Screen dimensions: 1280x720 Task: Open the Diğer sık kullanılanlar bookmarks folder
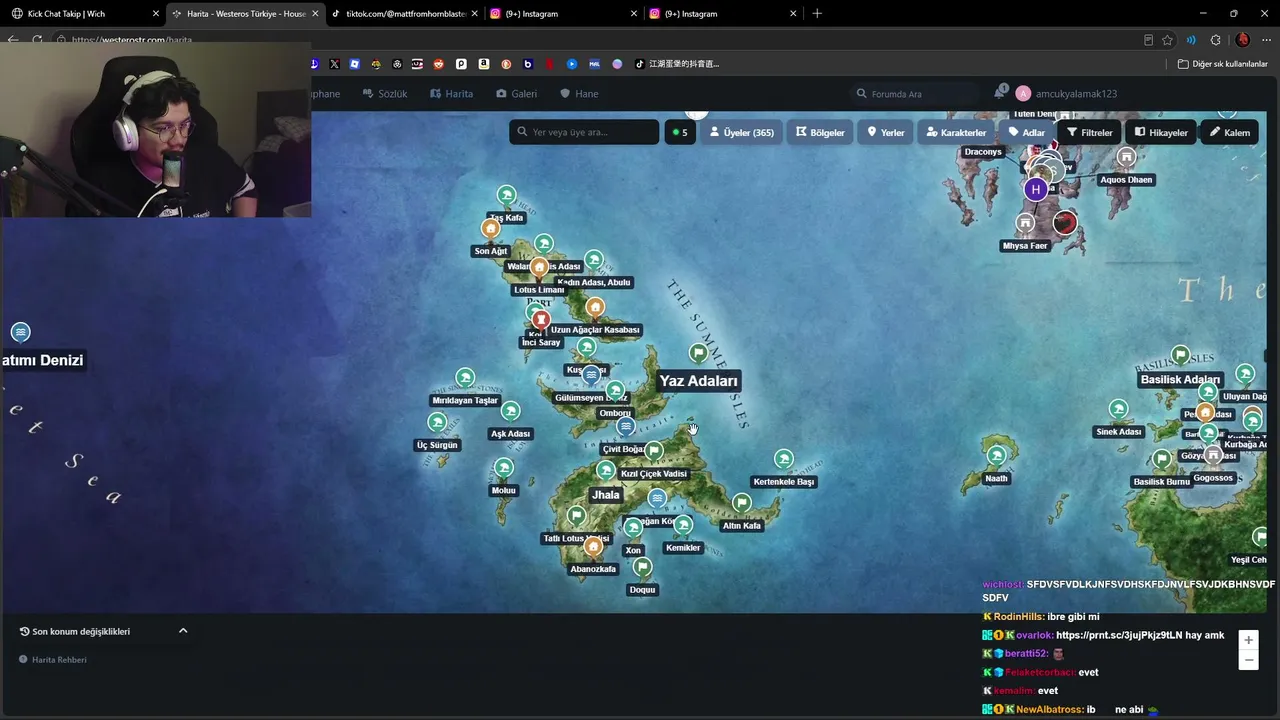click(1223, 64)
